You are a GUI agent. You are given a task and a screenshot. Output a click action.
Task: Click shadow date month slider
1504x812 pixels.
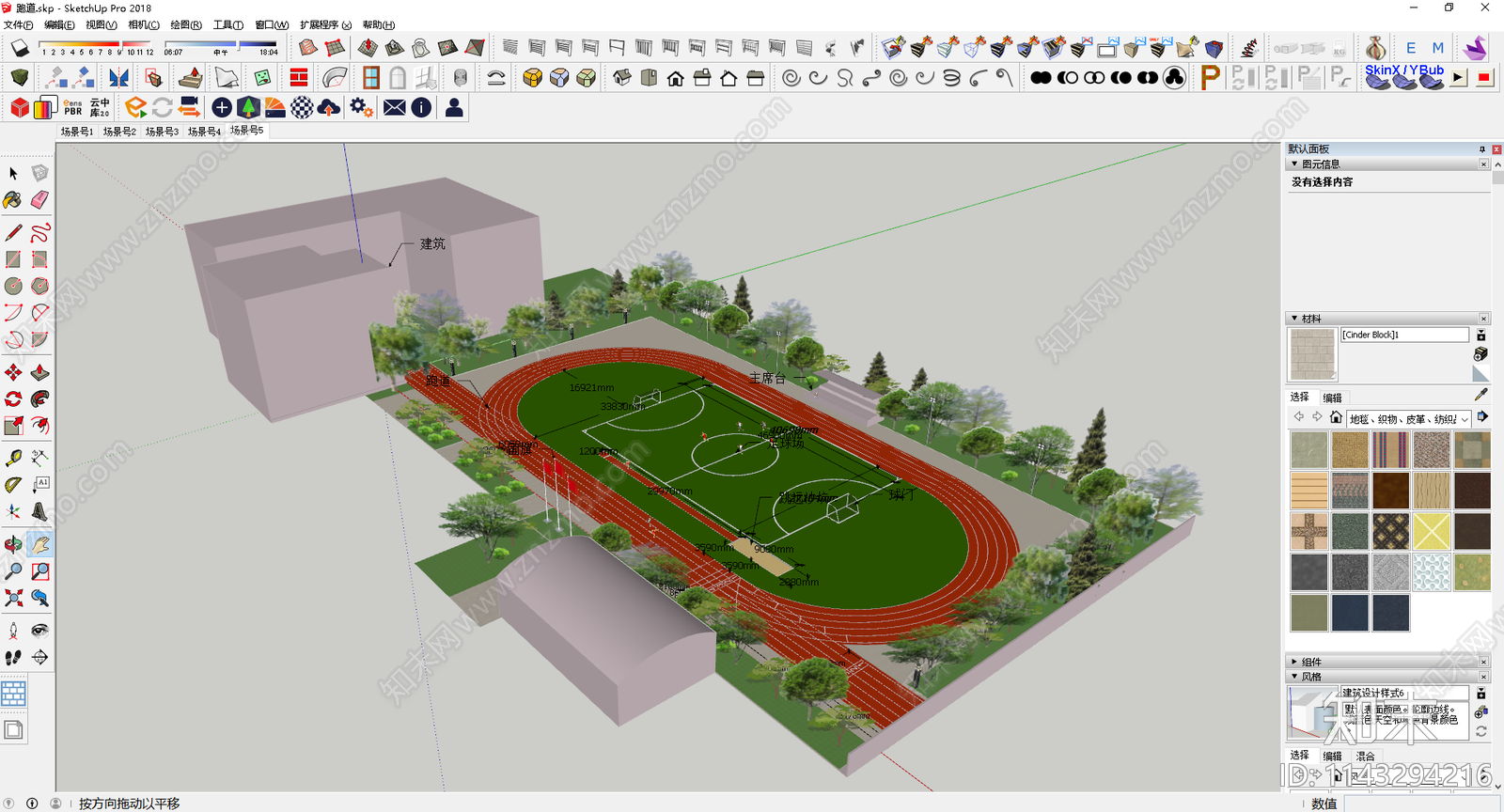point(95,44)
